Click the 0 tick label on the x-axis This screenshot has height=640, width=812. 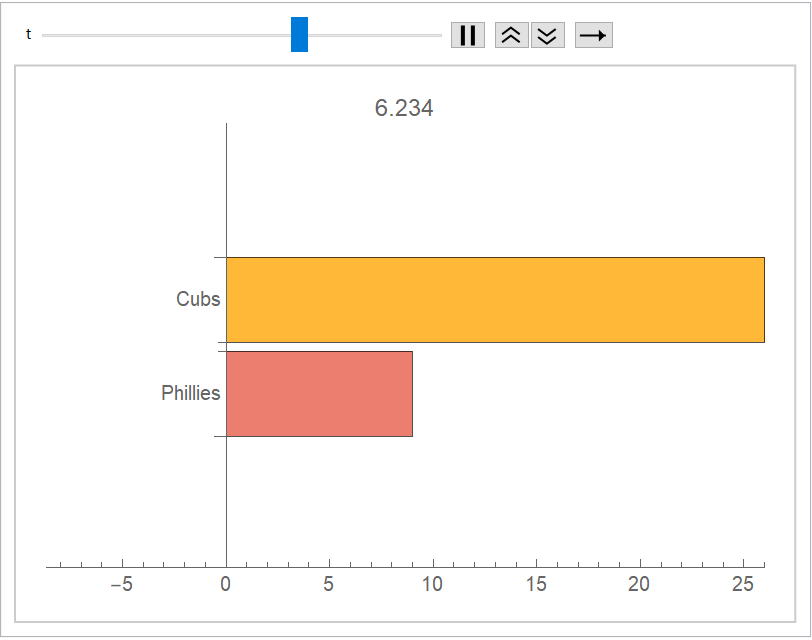(226, 585)
